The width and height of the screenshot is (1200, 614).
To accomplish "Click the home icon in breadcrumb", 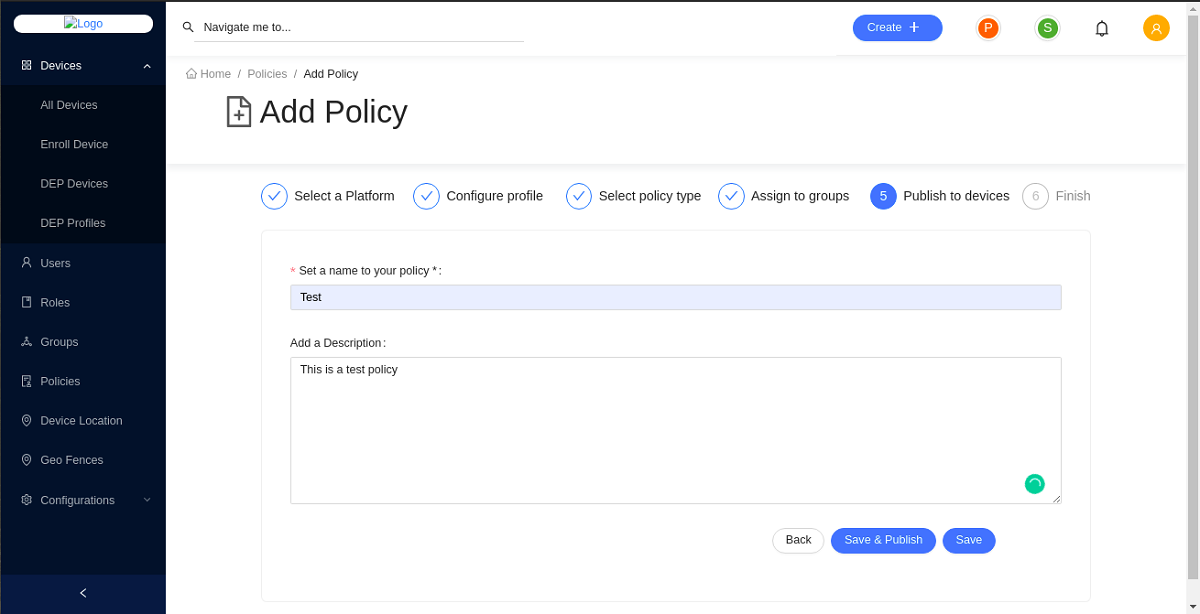I will [191, 74].
